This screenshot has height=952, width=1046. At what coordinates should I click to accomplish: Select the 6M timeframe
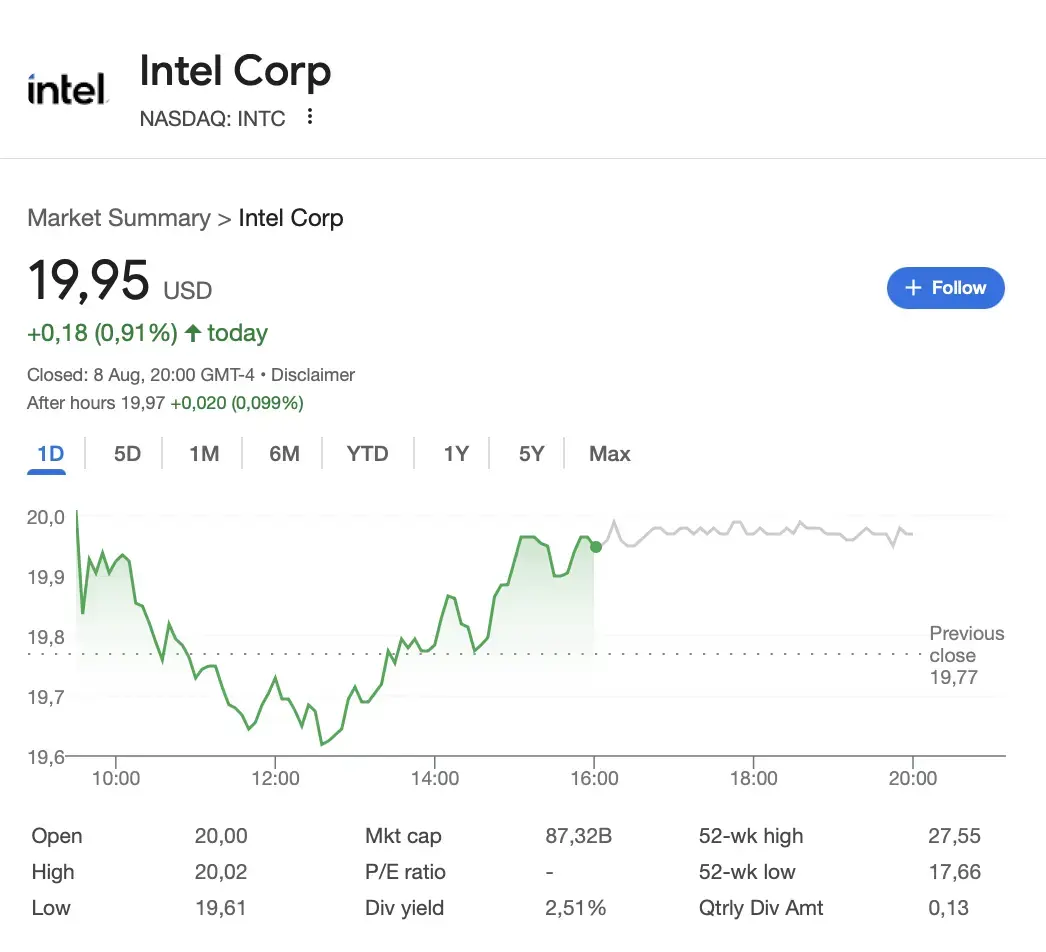click(x=284, y=453)
